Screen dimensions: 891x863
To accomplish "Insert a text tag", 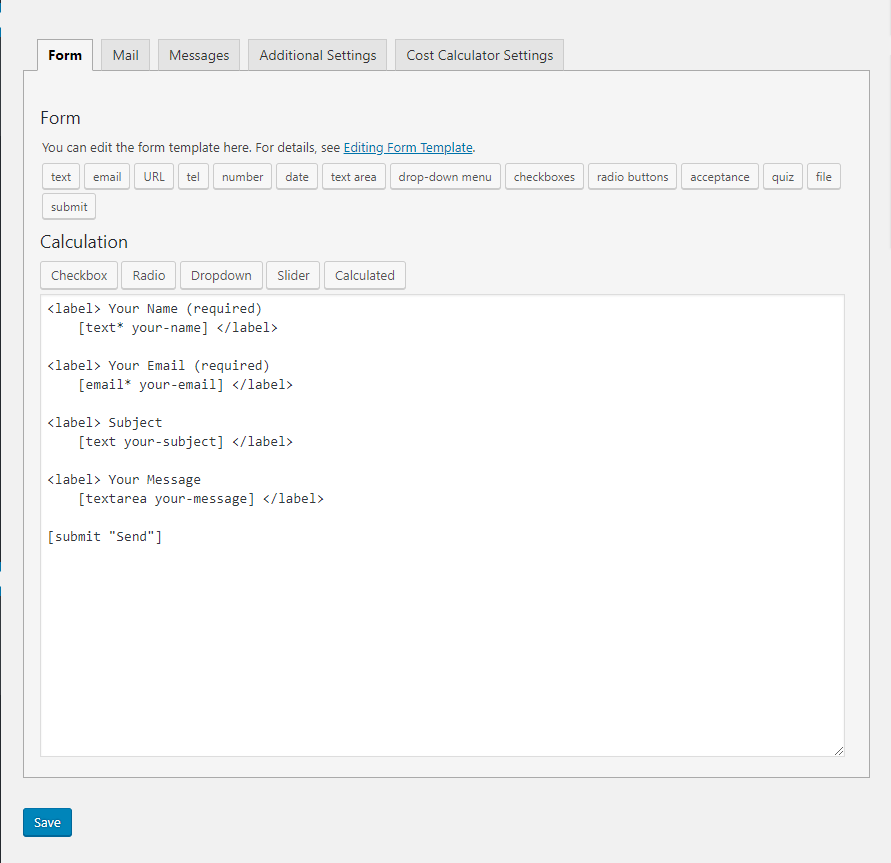I will [x=61, y=177].
